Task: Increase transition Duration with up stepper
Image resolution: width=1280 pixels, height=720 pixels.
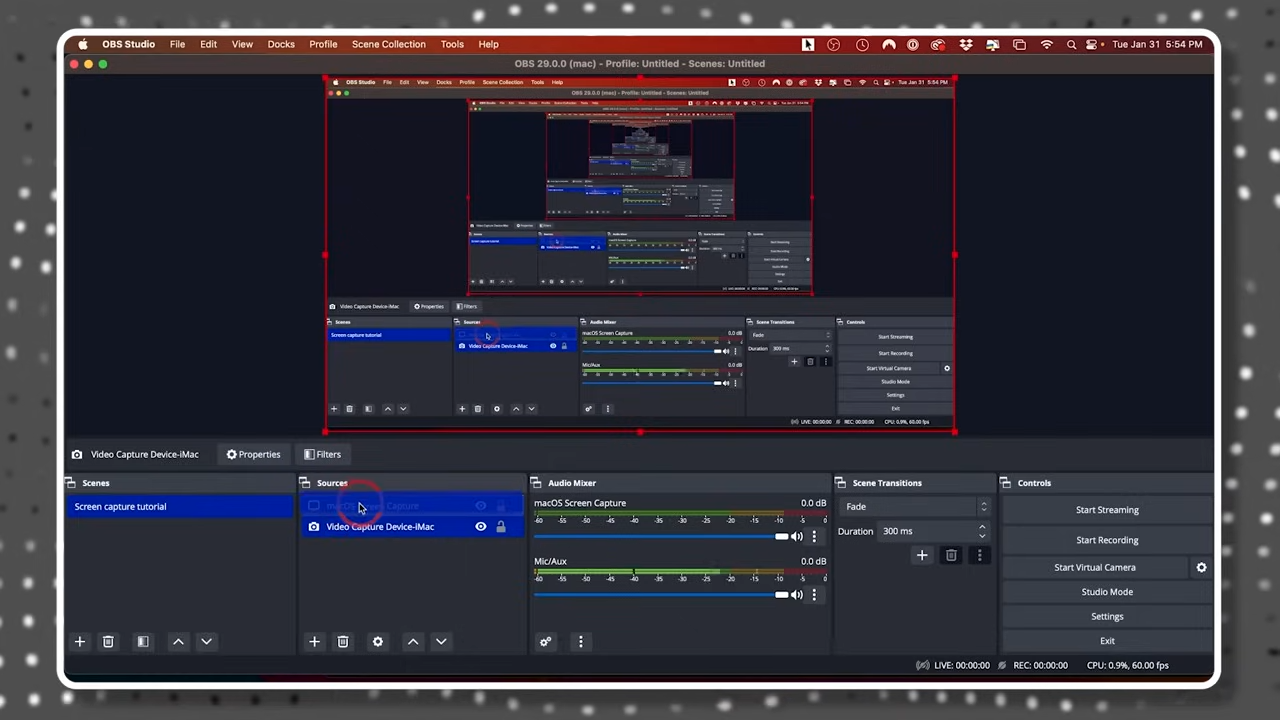Action: (982, 527)
